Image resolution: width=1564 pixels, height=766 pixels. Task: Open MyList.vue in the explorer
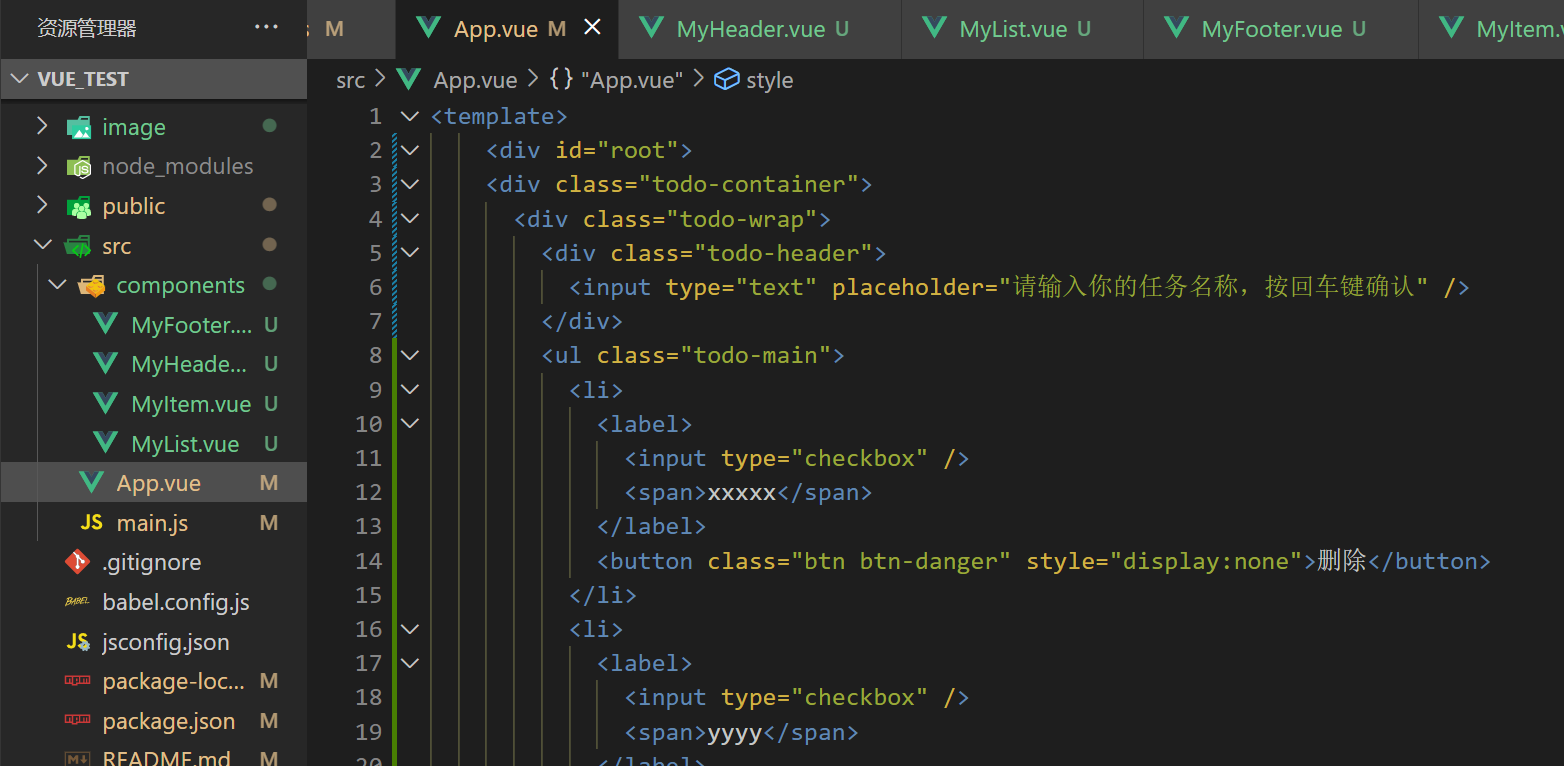(185, 444)
